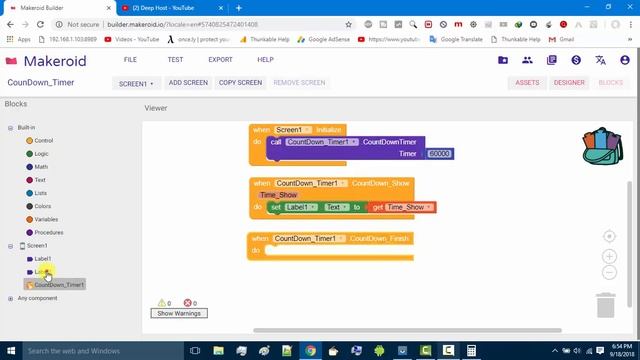640x360 pixels.
Task: Collapse the Built-in tree section
Action: point(10,128)
